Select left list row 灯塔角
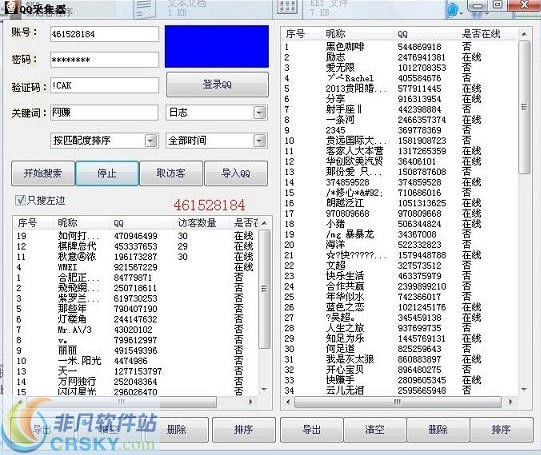541x455 pixels. click(x=136, y=319)
